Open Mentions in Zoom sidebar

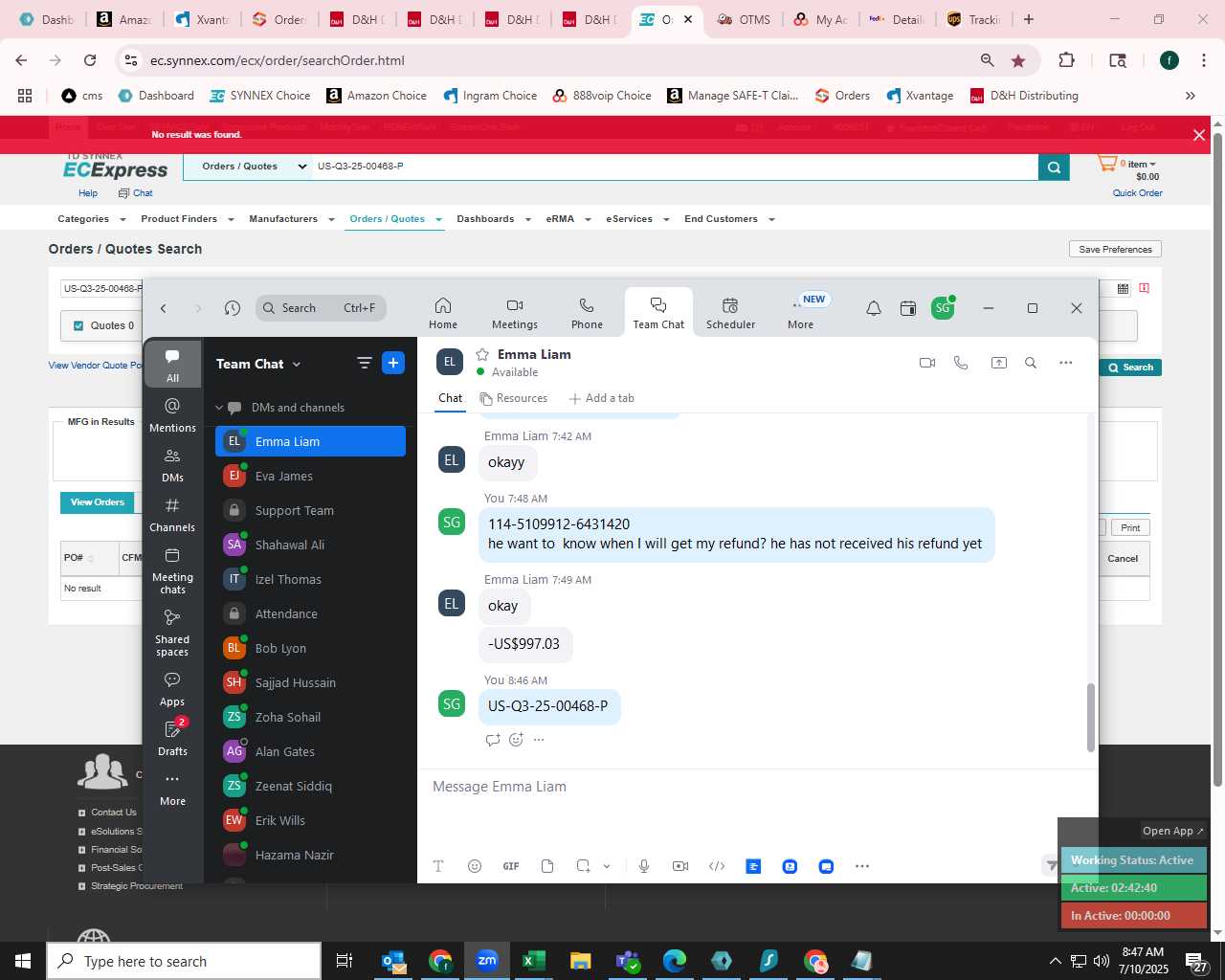coord(172,414)
